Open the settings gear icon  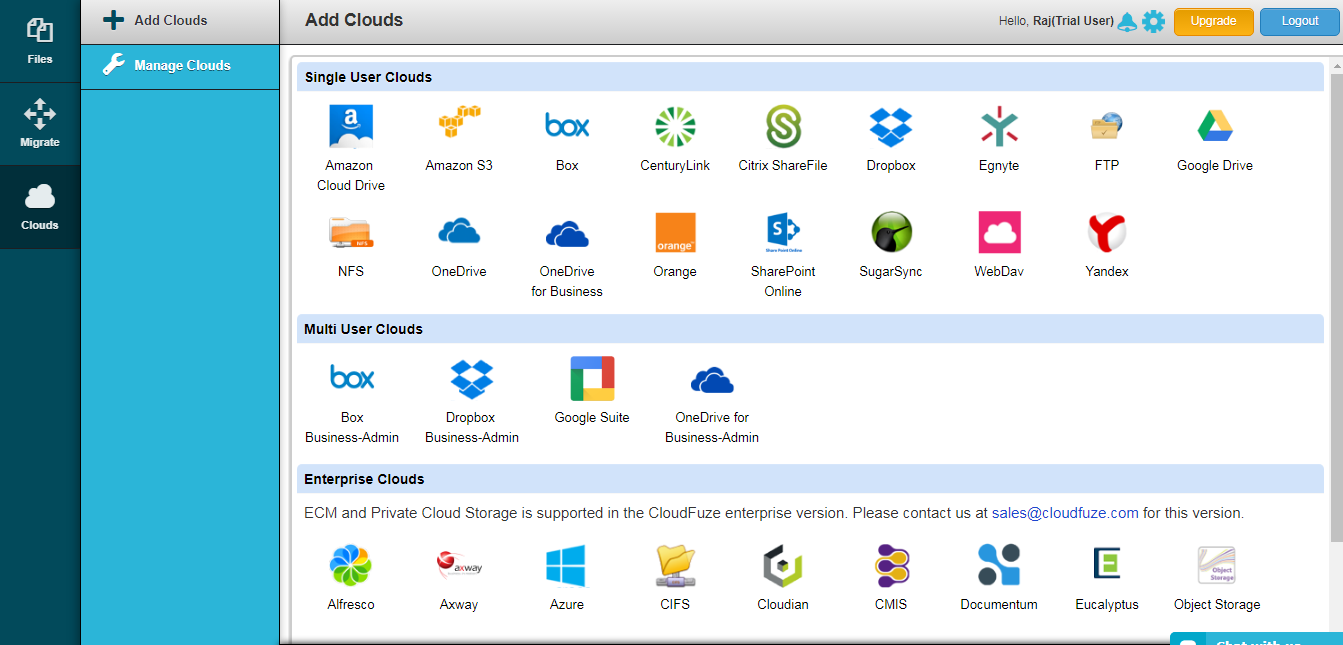[1153, 21]
